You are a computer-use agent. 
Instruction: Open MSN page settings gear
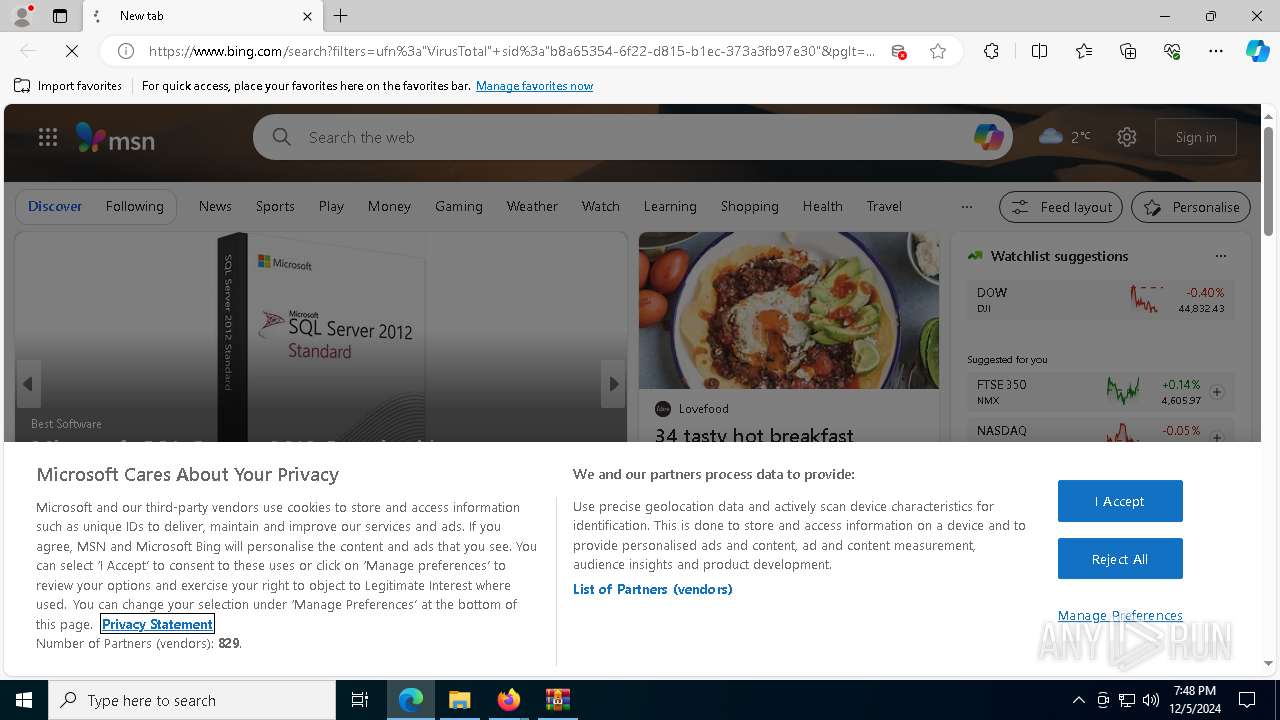tap(1127, 137)
